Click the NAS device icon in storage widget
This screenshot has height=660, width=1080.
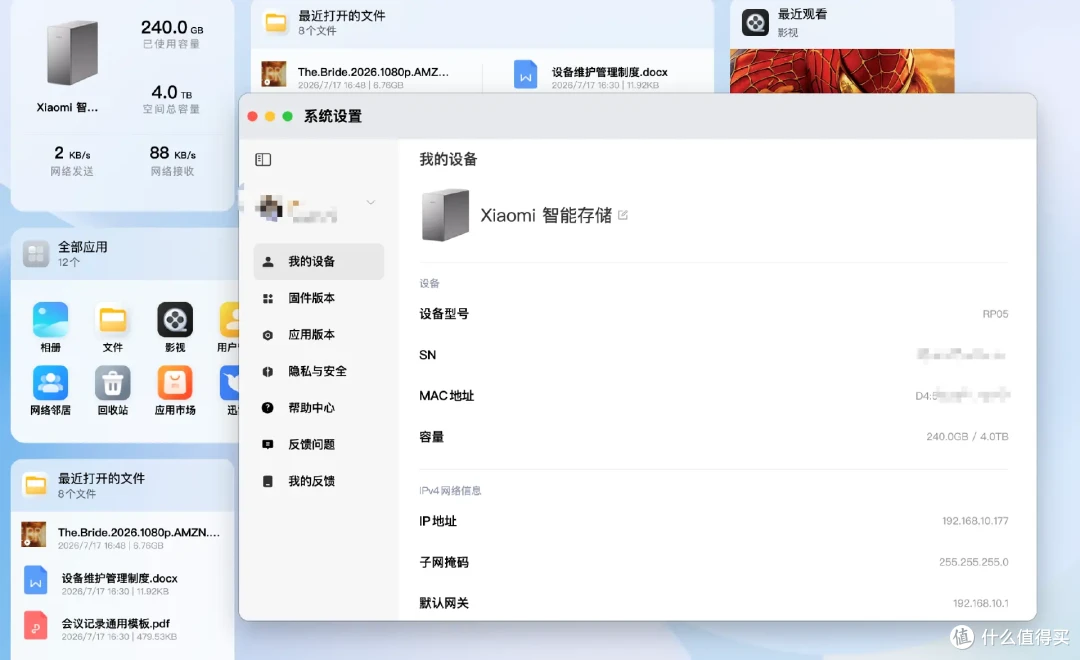[72, 53]
